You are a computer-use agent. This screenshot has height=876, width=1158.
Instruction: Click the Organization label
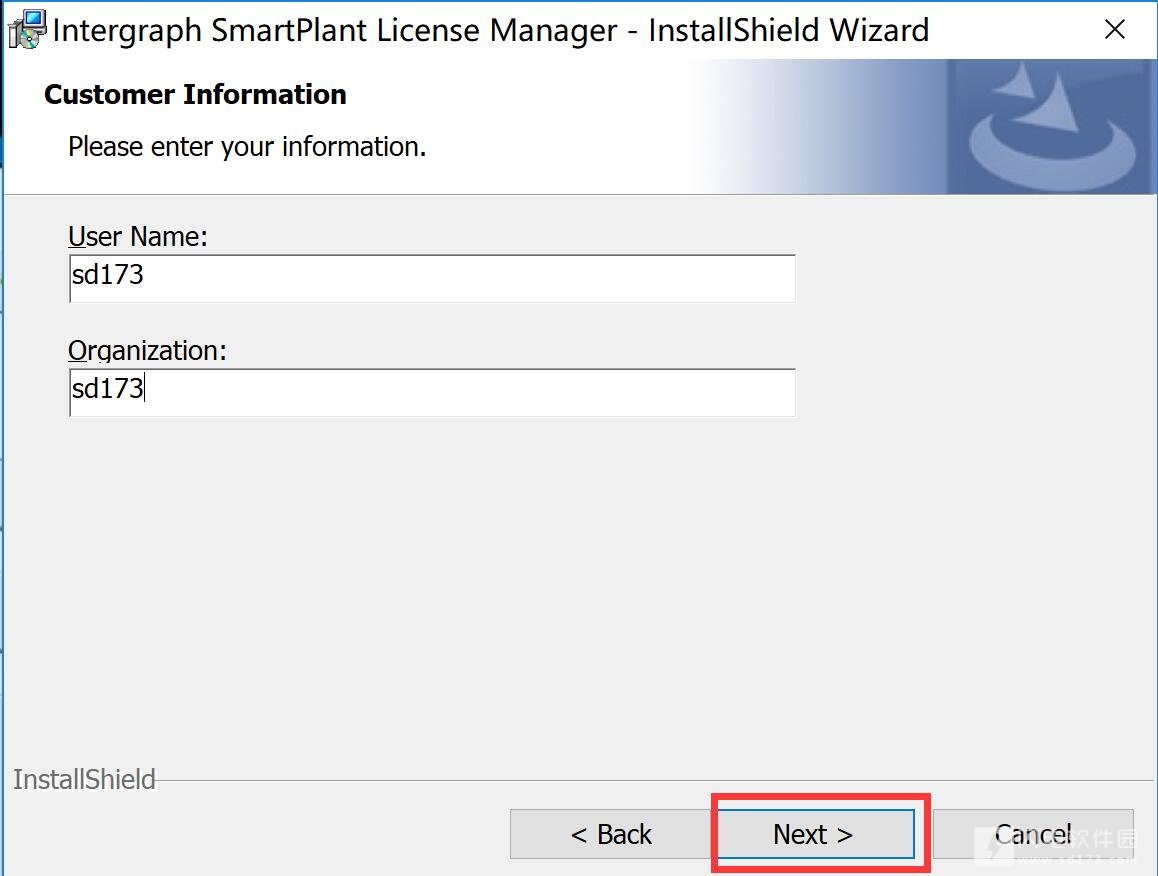[147, 350]
